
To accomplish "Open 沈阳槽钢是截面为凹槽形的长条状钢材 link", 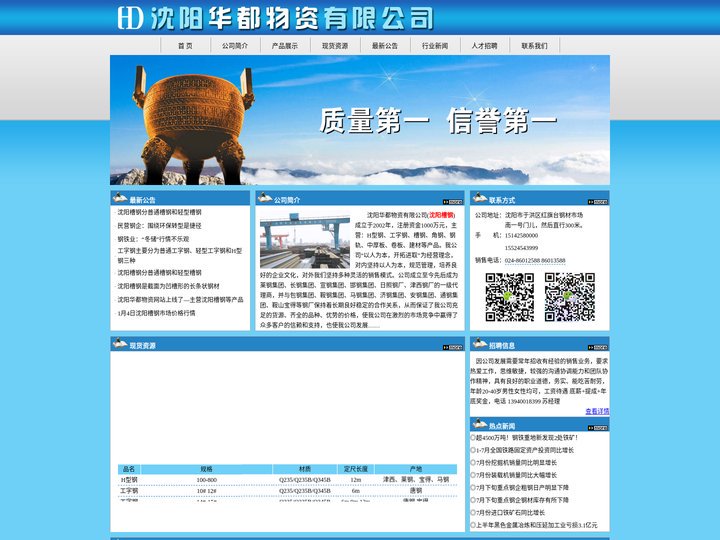I will click(168, 286).
